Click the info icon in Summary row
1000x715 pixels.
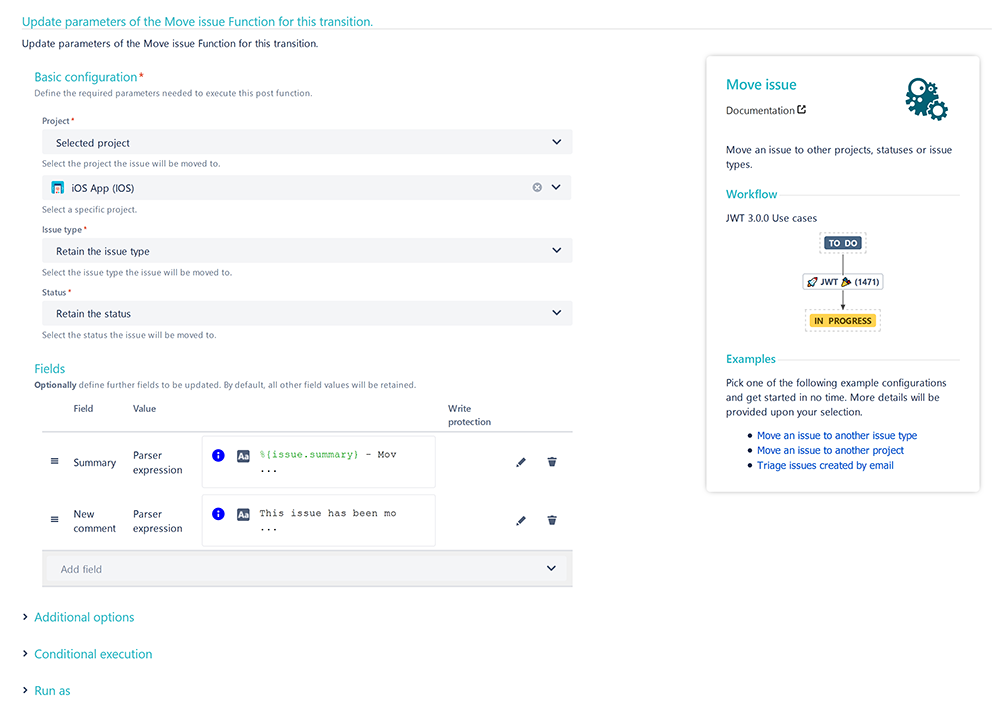(218, 455)
